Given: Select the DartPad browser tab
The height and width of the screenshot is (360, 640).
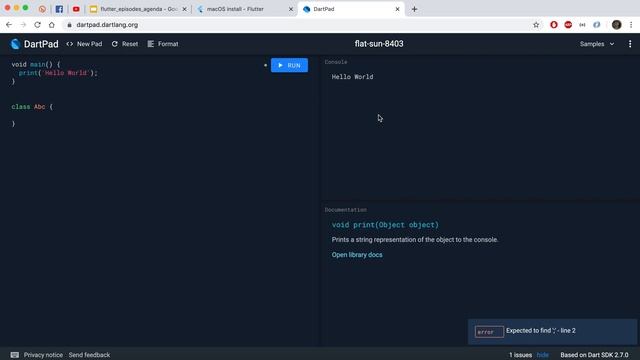Looking at the screenshot, I should (351, 9).
